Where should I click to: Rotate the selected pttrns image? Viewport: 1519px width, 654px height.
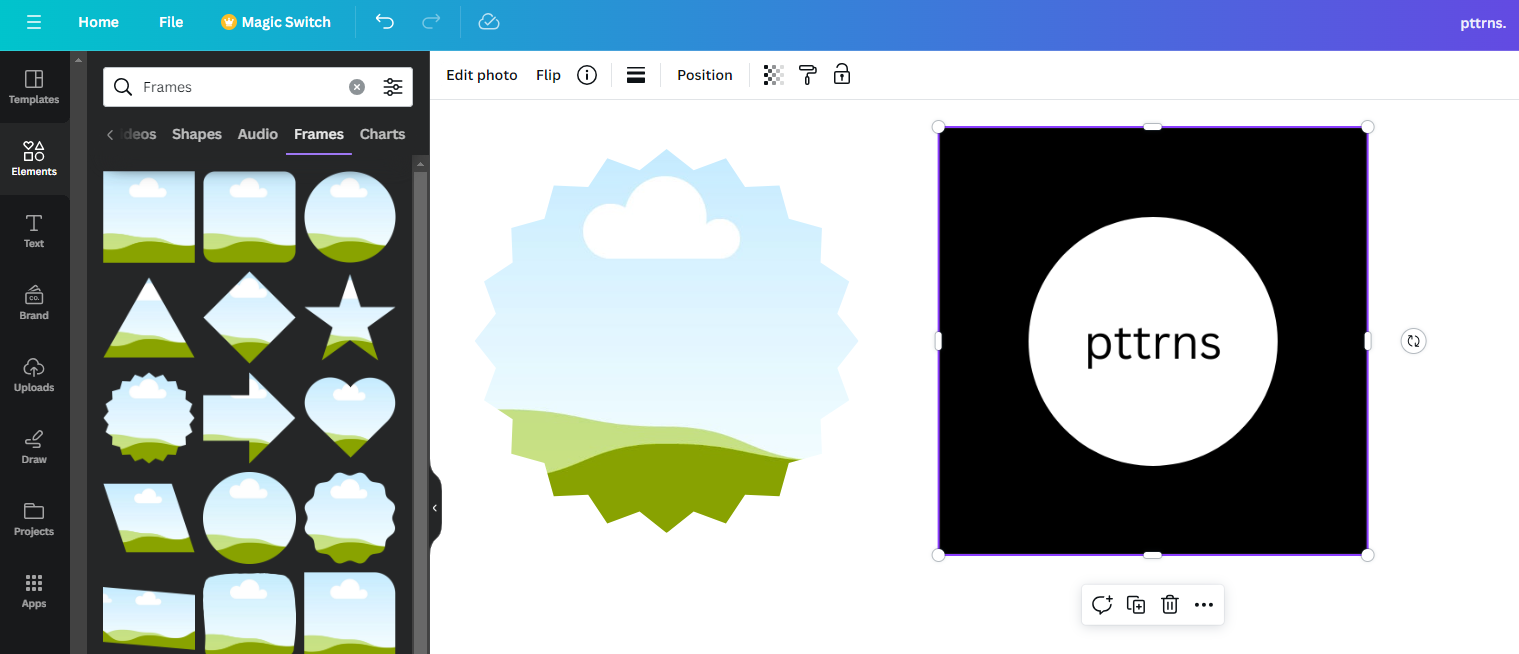(x=1413, y=341)
